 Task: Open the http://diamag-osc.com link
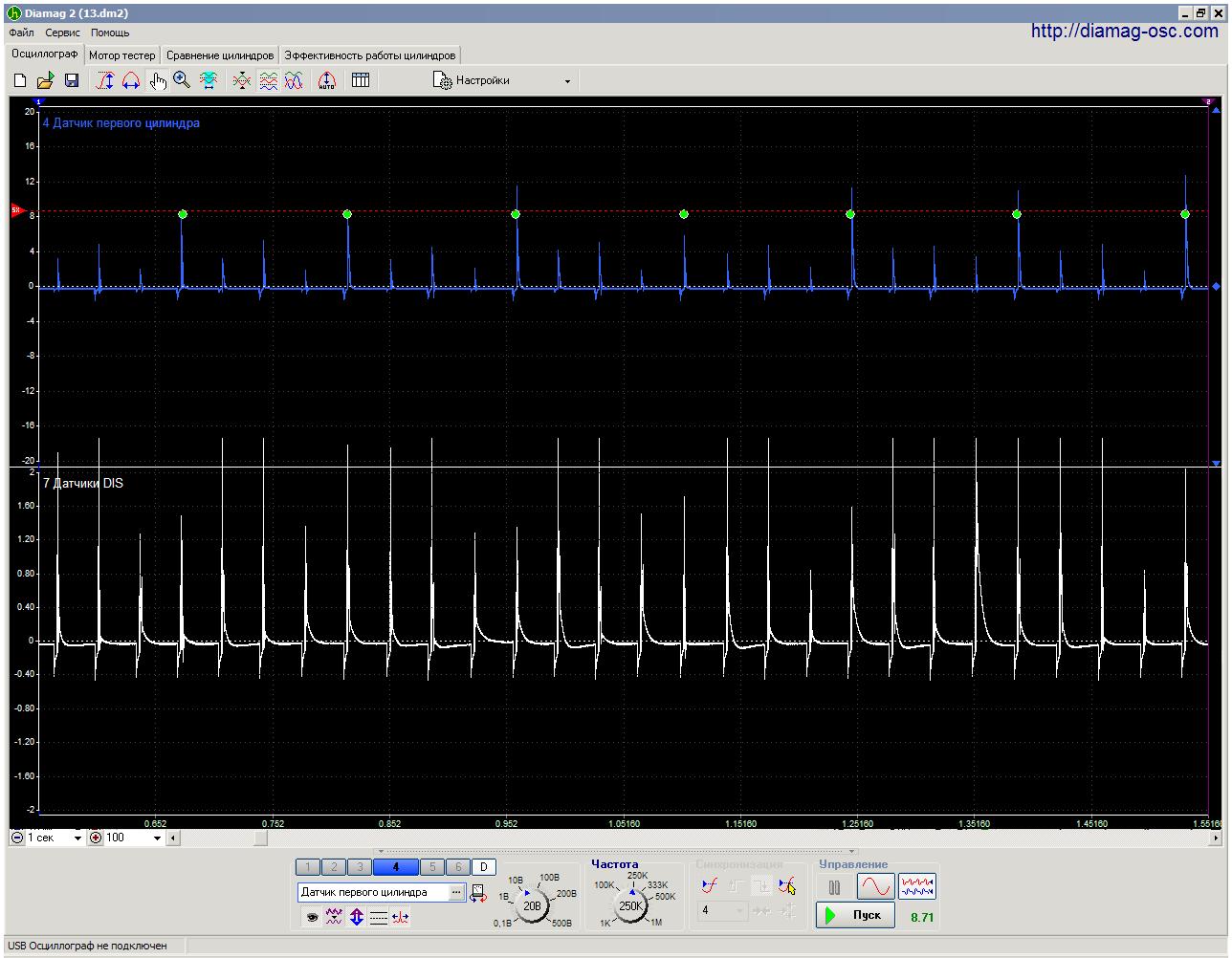(1125, 32)
